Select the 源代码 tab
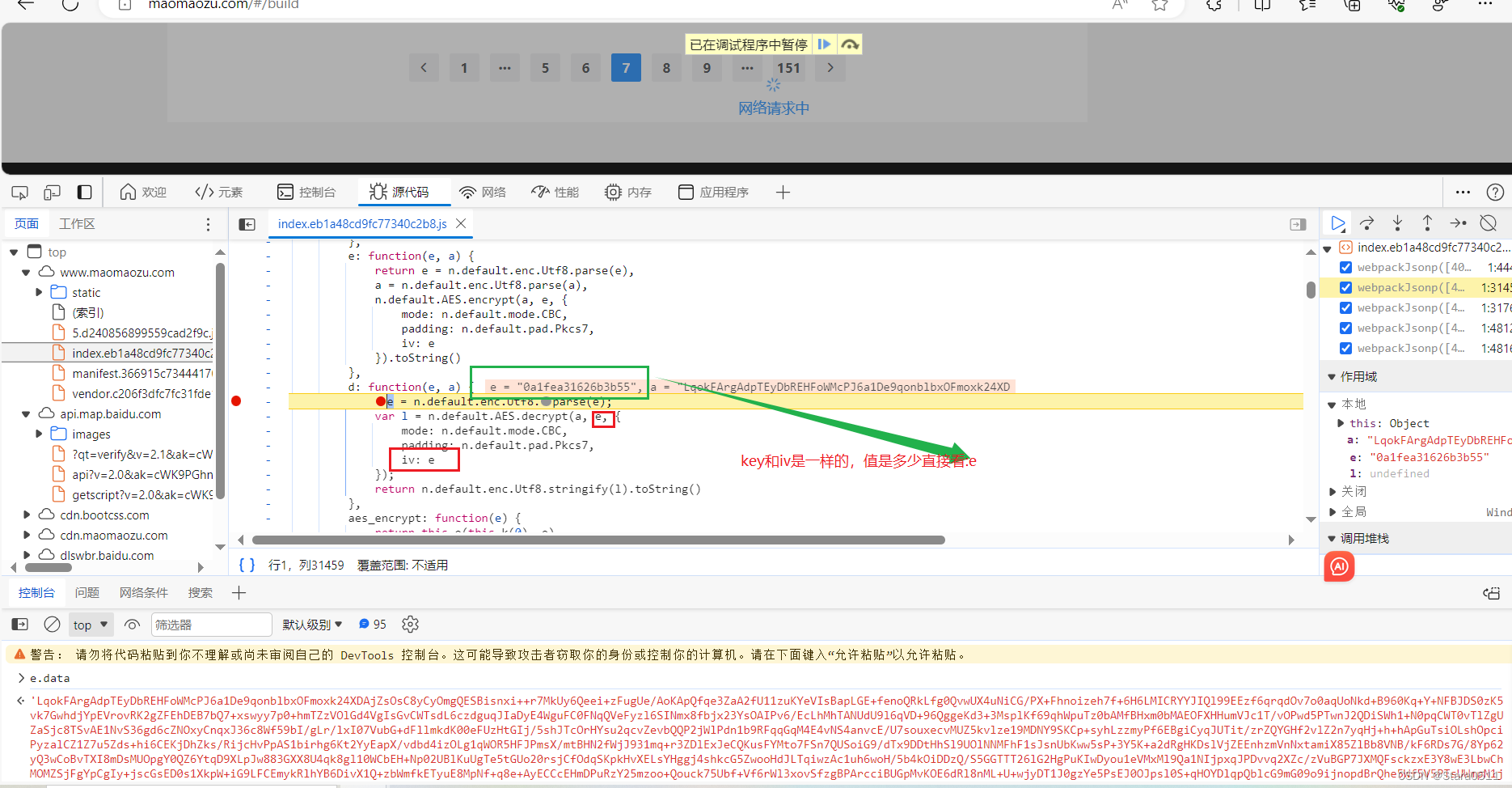 pos(399,193)
